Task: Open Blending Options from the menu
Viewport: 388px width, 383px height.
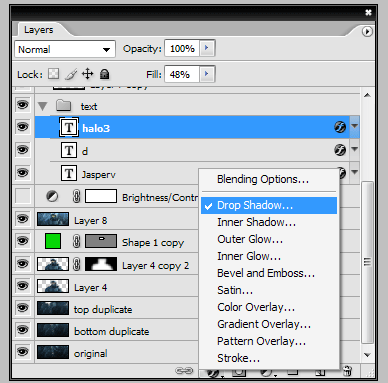Action: (263, 179)
